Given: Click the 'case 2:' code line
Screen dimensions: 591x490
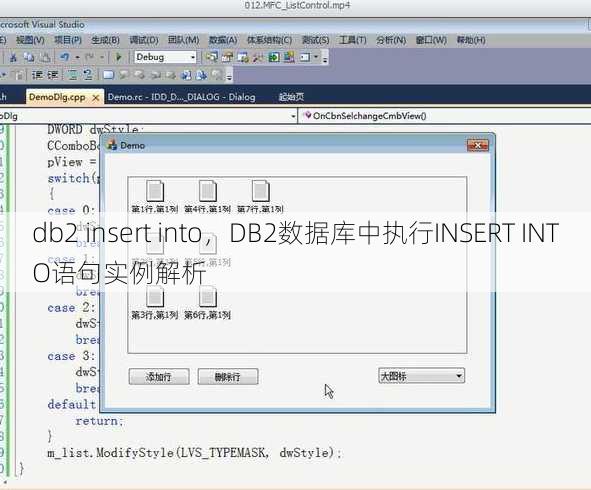Looking at the screenshot, I should [x=71, y=308].
